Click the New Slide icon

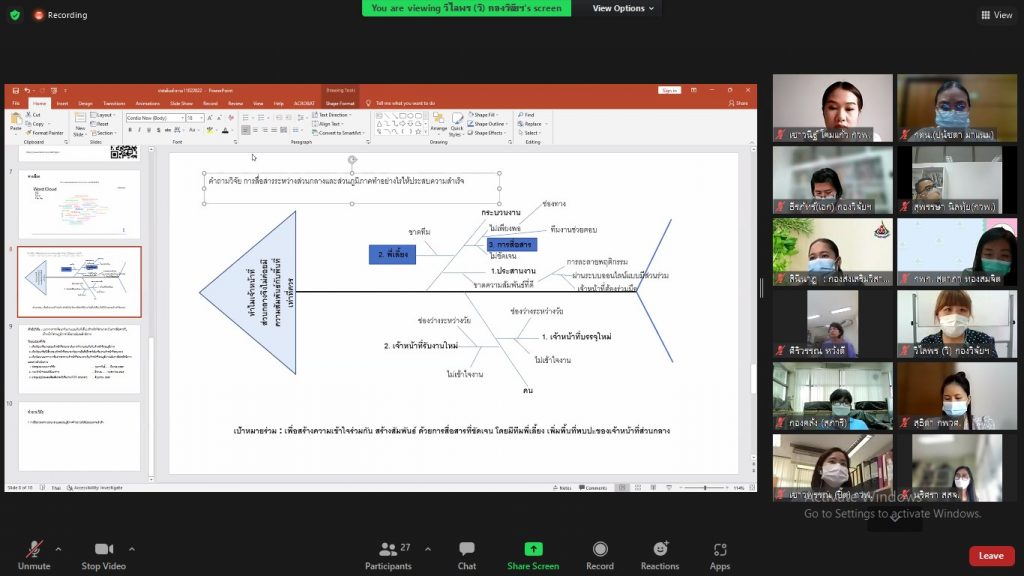pyautogui.click(x=79, y=122)
